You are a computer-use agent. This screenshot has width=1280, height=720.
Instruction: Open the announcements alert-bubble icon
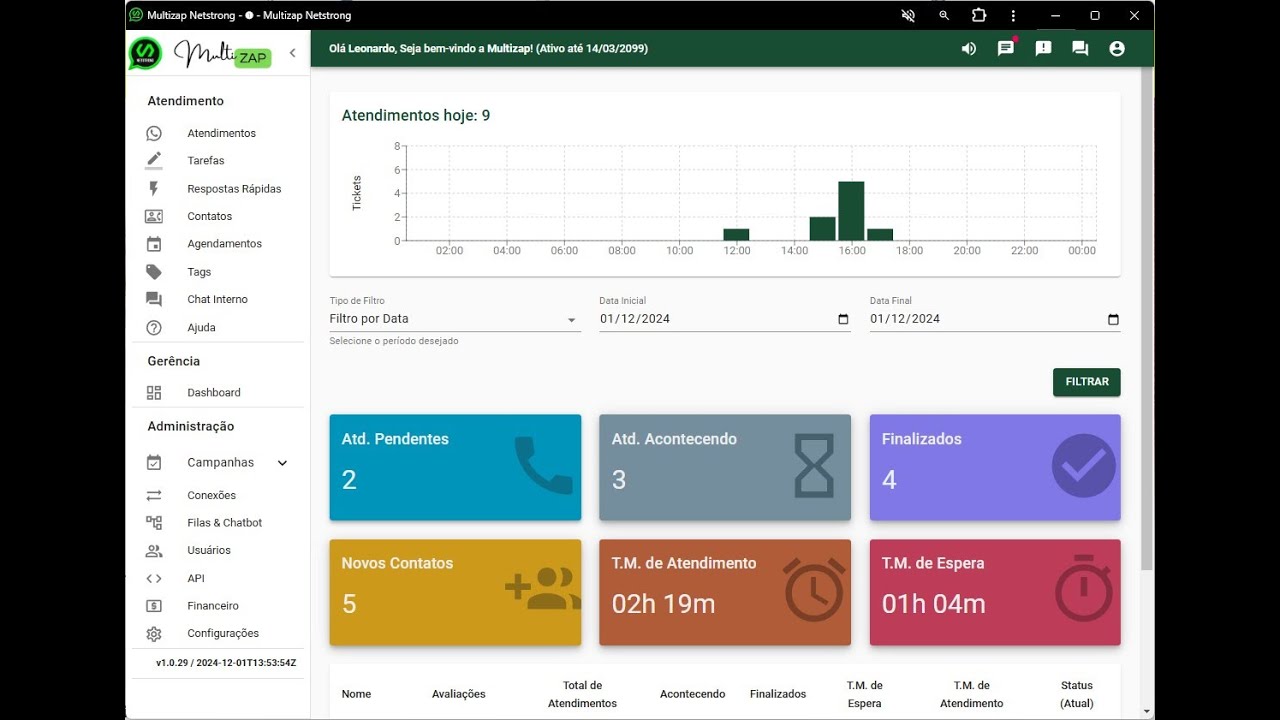[1043, 48]
